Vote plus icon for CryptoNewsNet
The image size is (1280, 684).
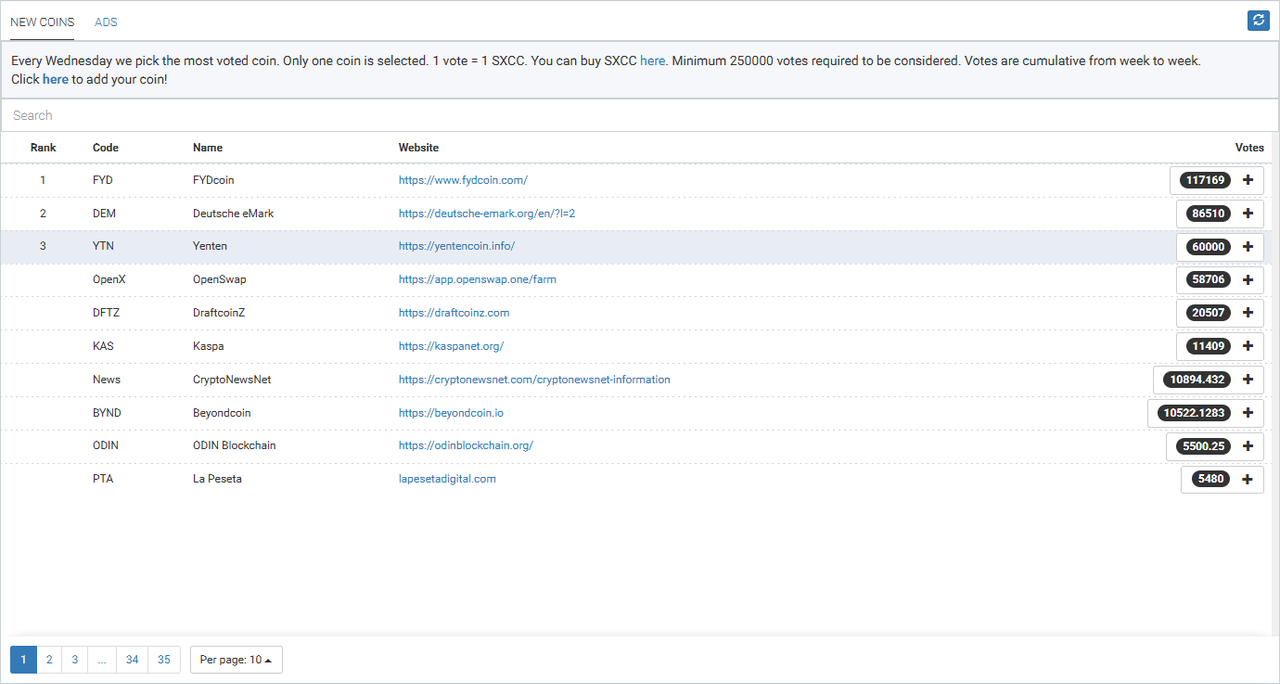tap(1247, 380)
